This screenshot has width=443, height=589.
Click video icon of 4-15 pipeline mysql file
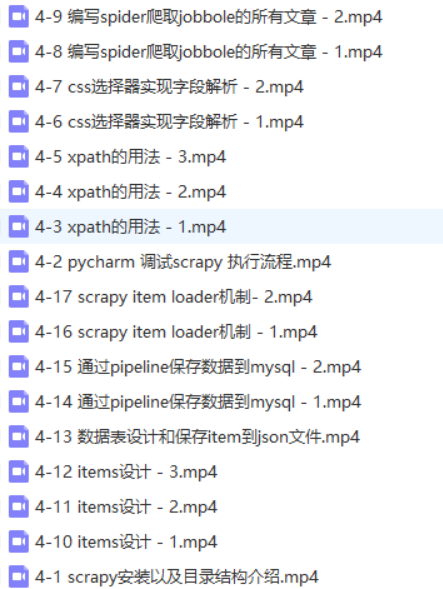coord(19,367)
